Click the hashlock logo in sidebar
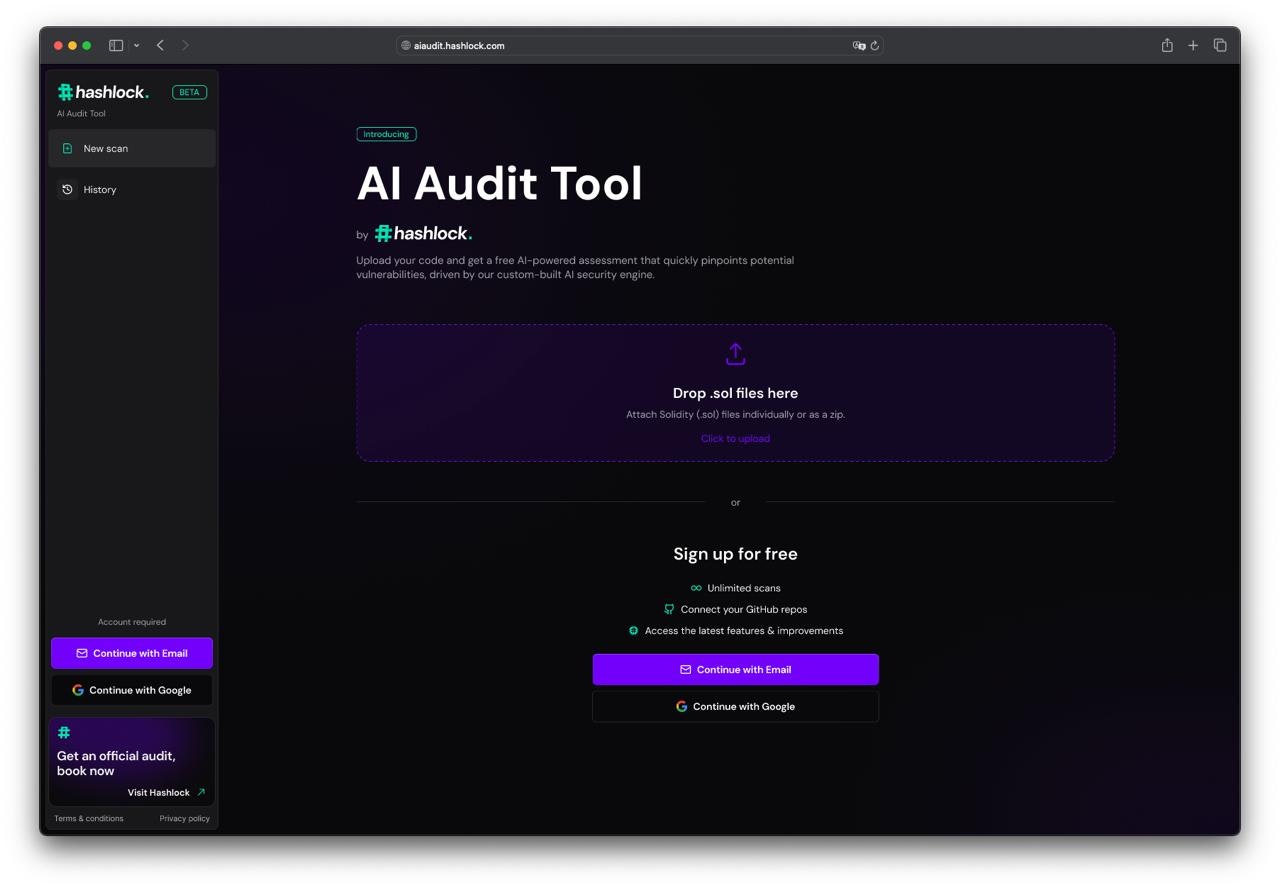The height and width of the screenshot is (888, 1280). [x=103, y=92]
